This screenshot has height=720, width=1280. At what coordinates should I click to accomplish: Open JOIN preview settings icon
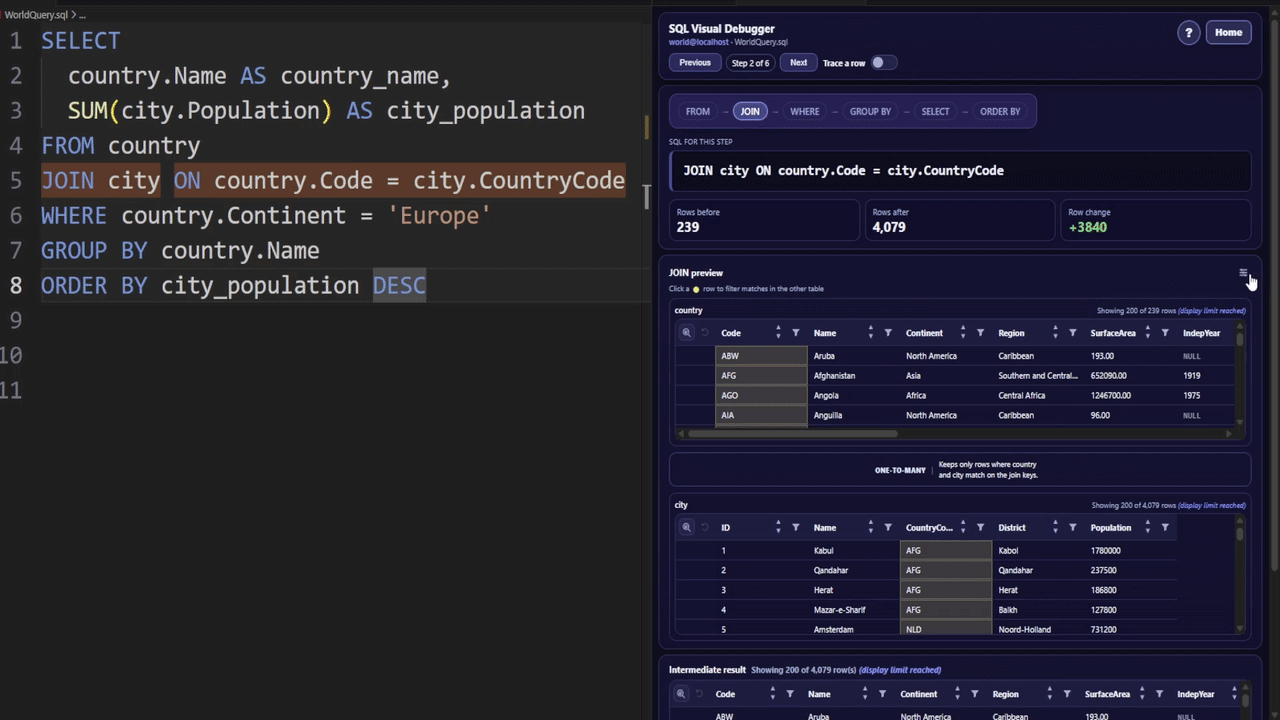1243,273
